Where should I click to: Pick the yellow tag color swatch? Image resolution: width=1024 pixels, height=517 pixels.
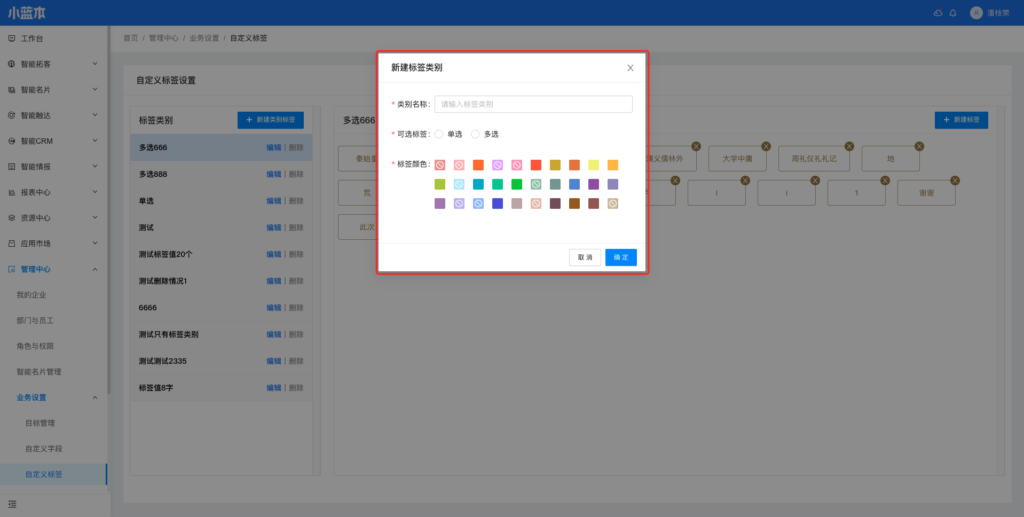pyautogui.click(x=594, y=165)
